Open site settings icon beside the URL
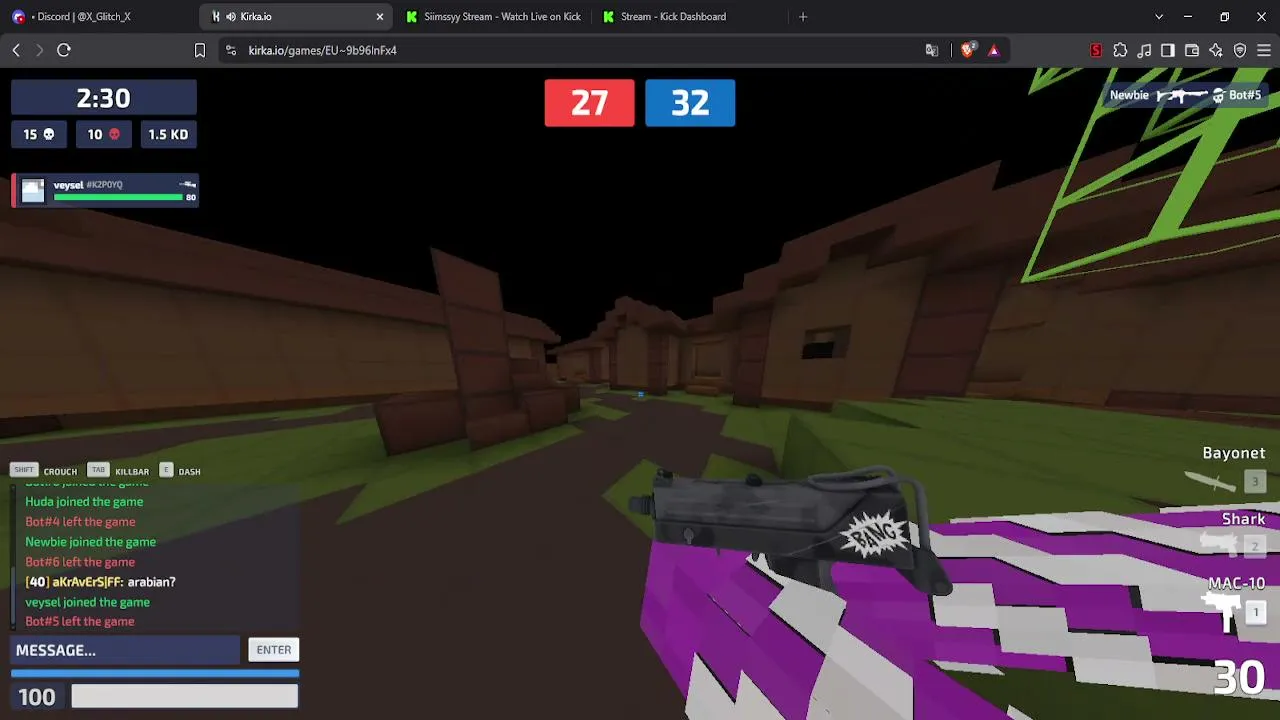The height and width of the screenshot is (720, 1280). 231,50
